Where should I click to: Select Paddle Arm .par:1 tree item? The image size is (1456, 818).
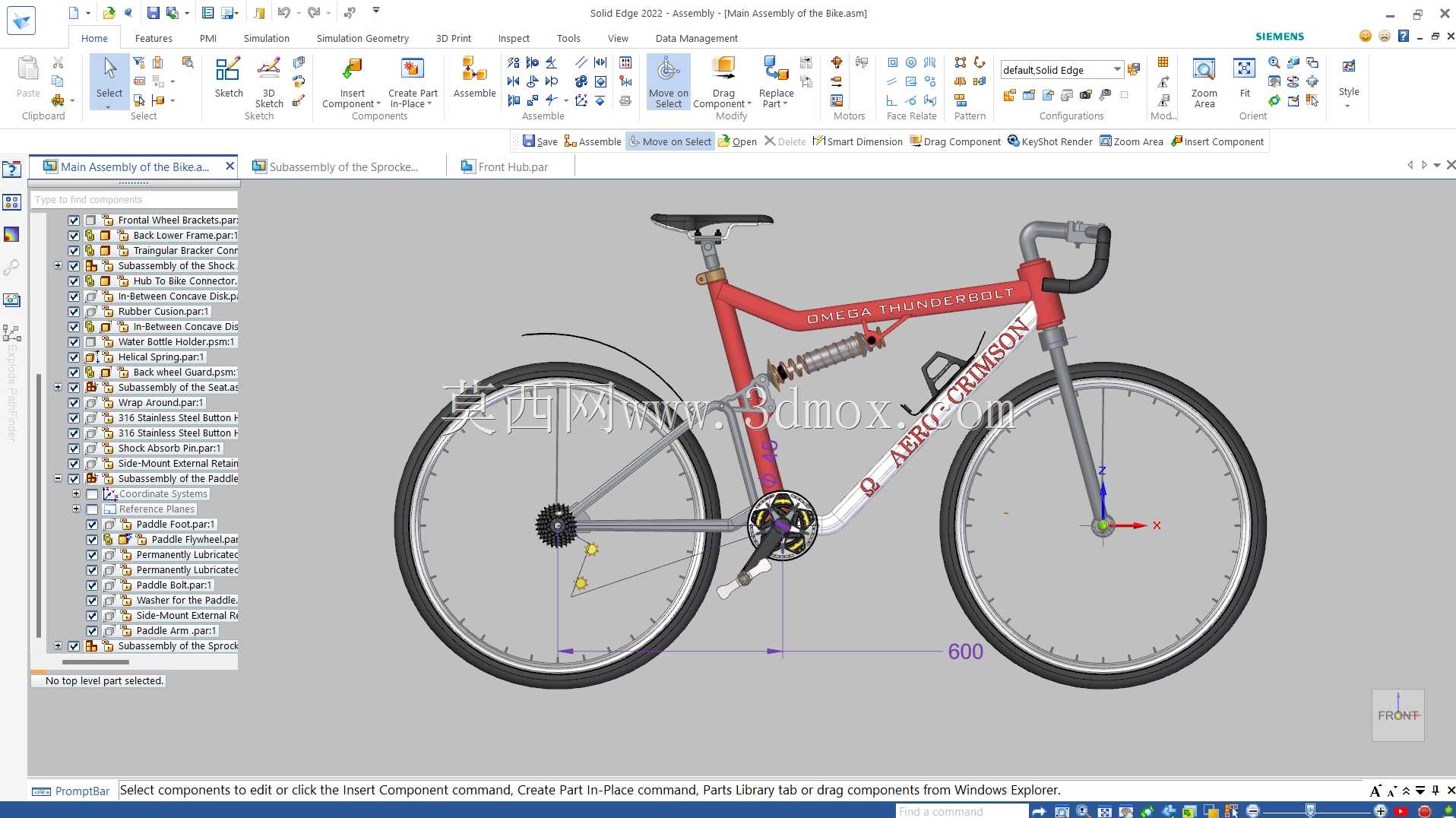pos(176,631)
